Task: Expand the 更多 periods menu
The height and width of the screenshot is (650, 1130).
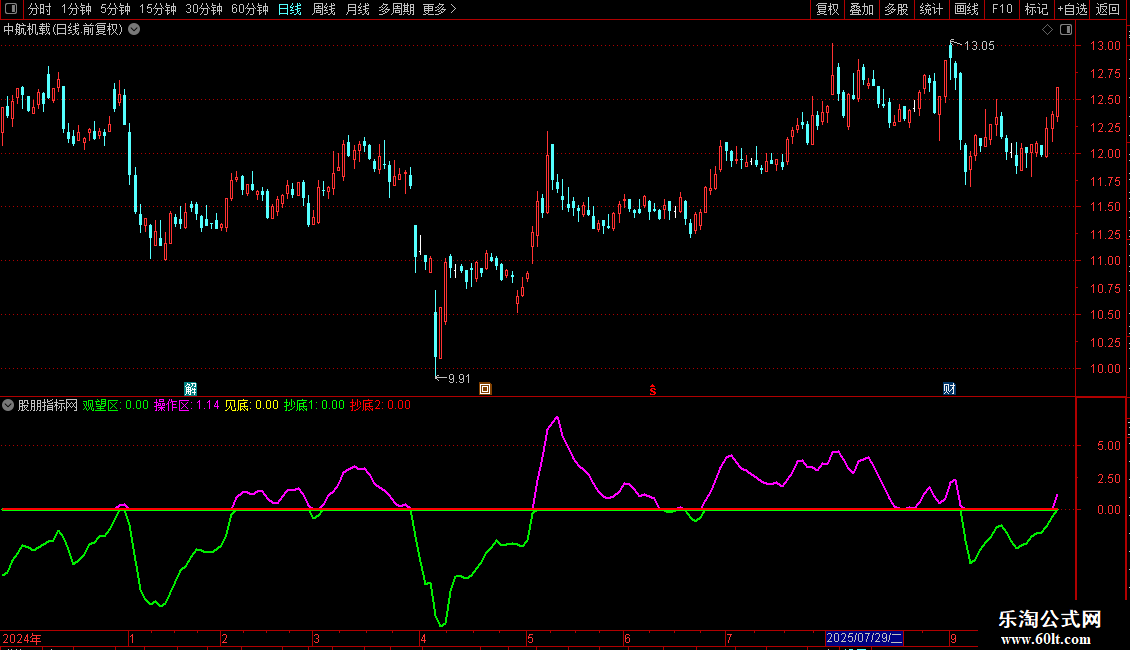Action: tap(439, 9)
